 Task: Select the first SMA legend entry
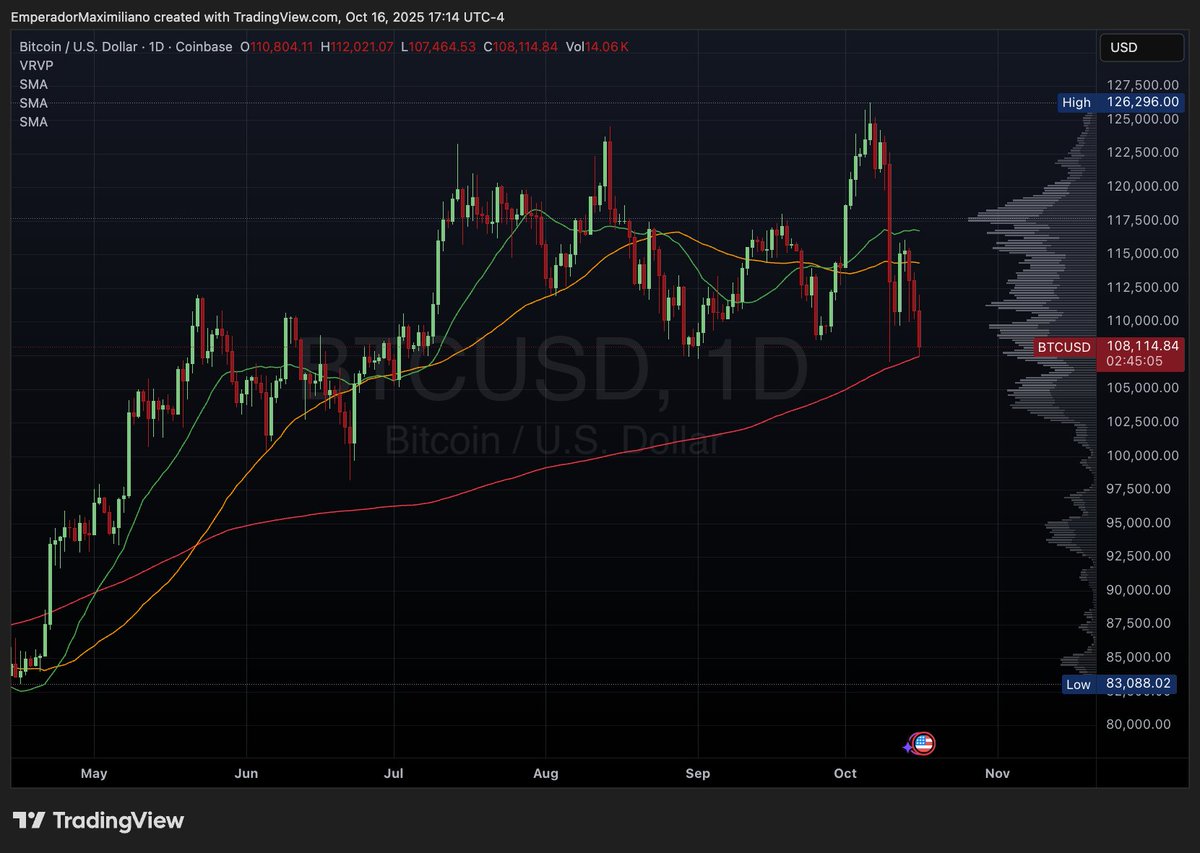(34, 84)
